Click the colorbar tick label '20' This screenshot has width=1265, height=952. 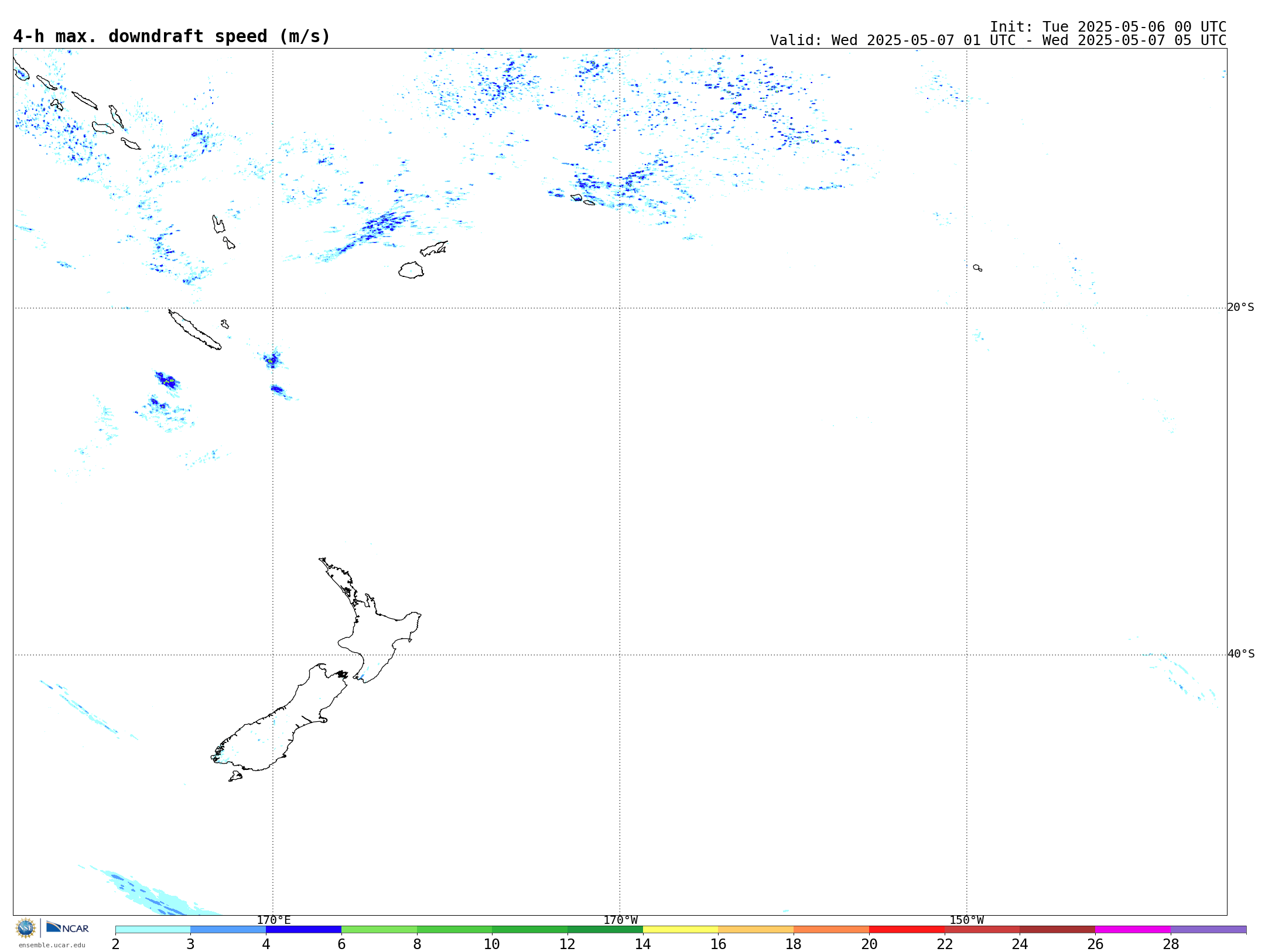869,944
